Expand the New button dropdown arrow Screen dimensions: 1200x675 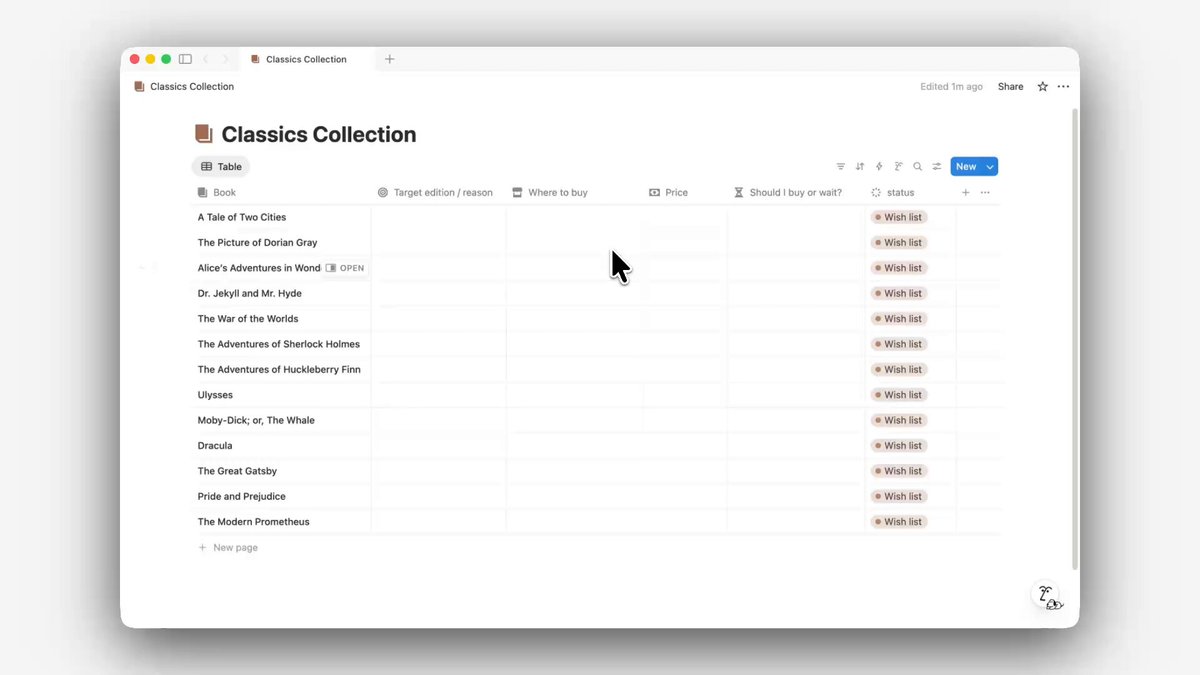point(990,167)
